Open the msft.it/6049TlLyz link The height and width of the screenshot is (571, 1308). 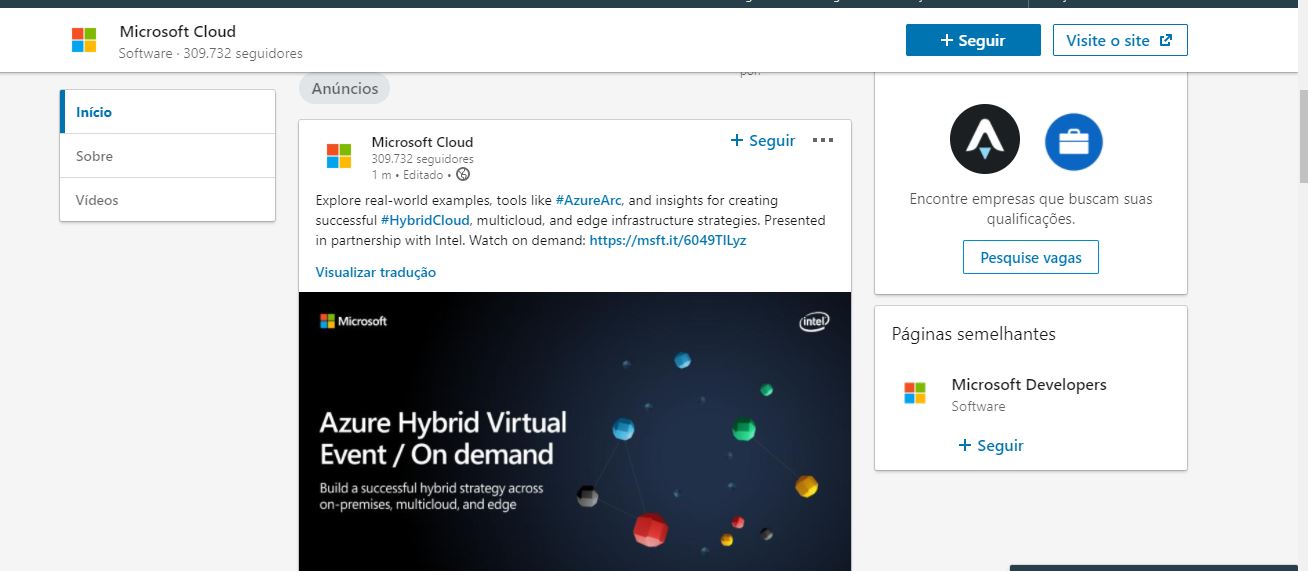point(668,240)
